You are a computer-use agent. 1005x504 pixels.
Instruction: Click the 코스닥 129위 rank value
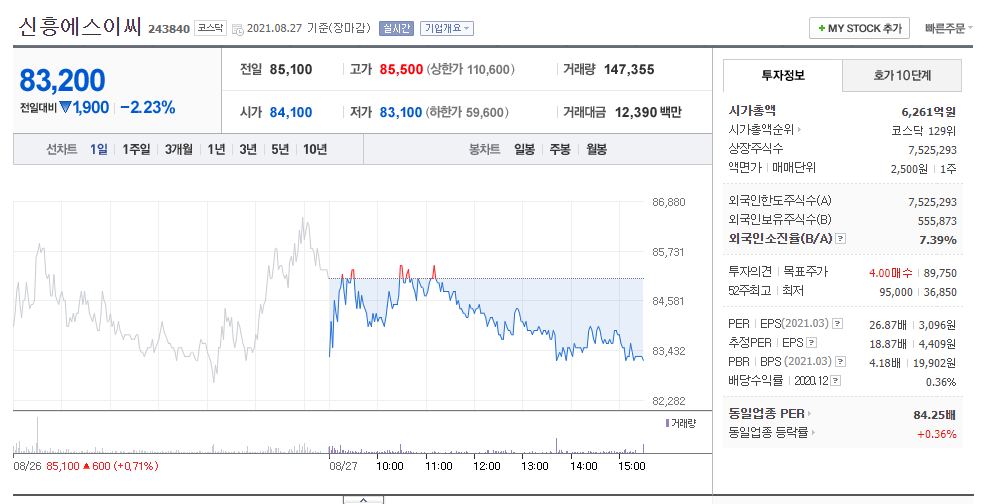924,131
